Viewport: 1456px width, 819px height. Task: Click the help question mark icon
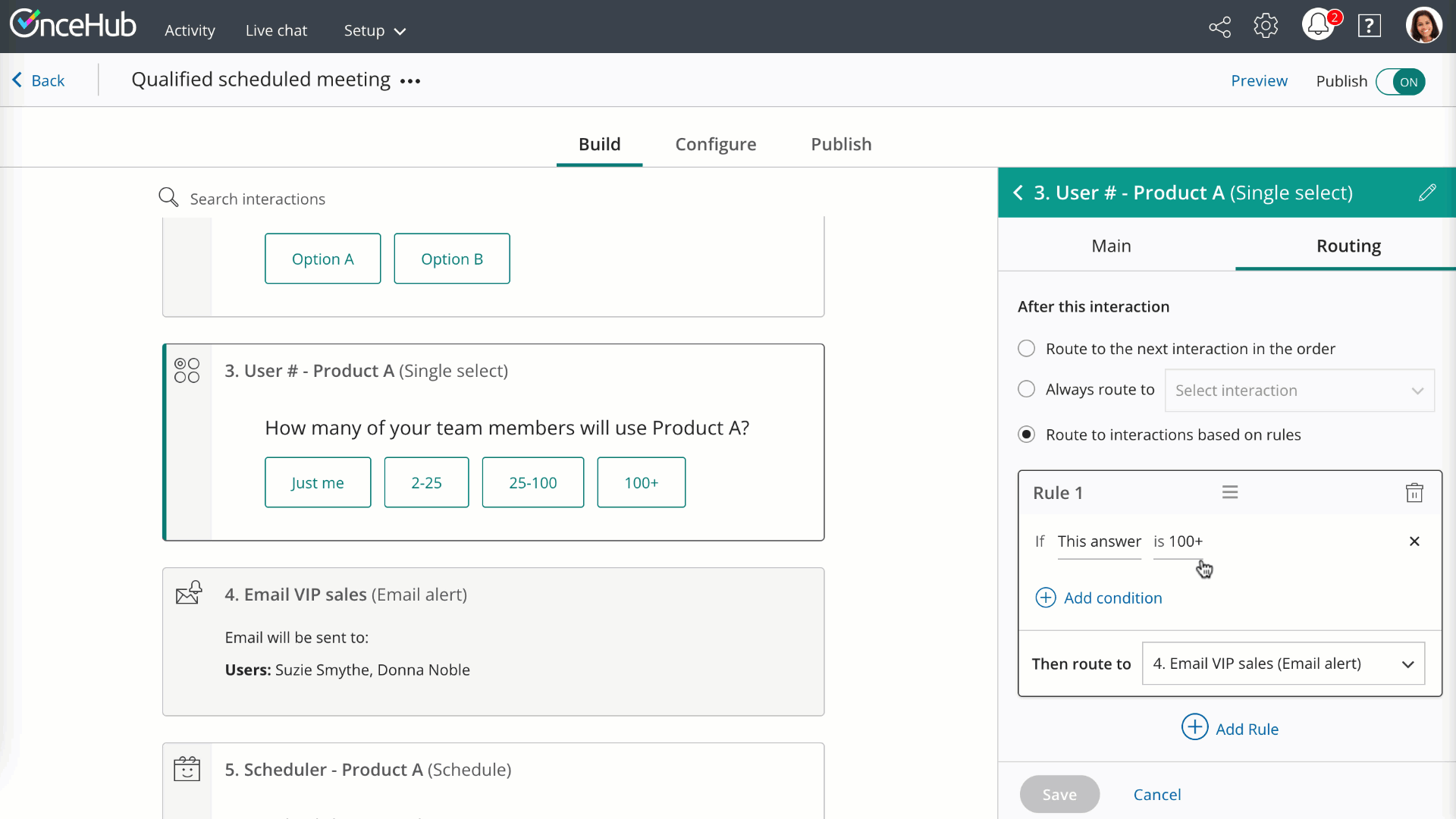(1369, 27)
